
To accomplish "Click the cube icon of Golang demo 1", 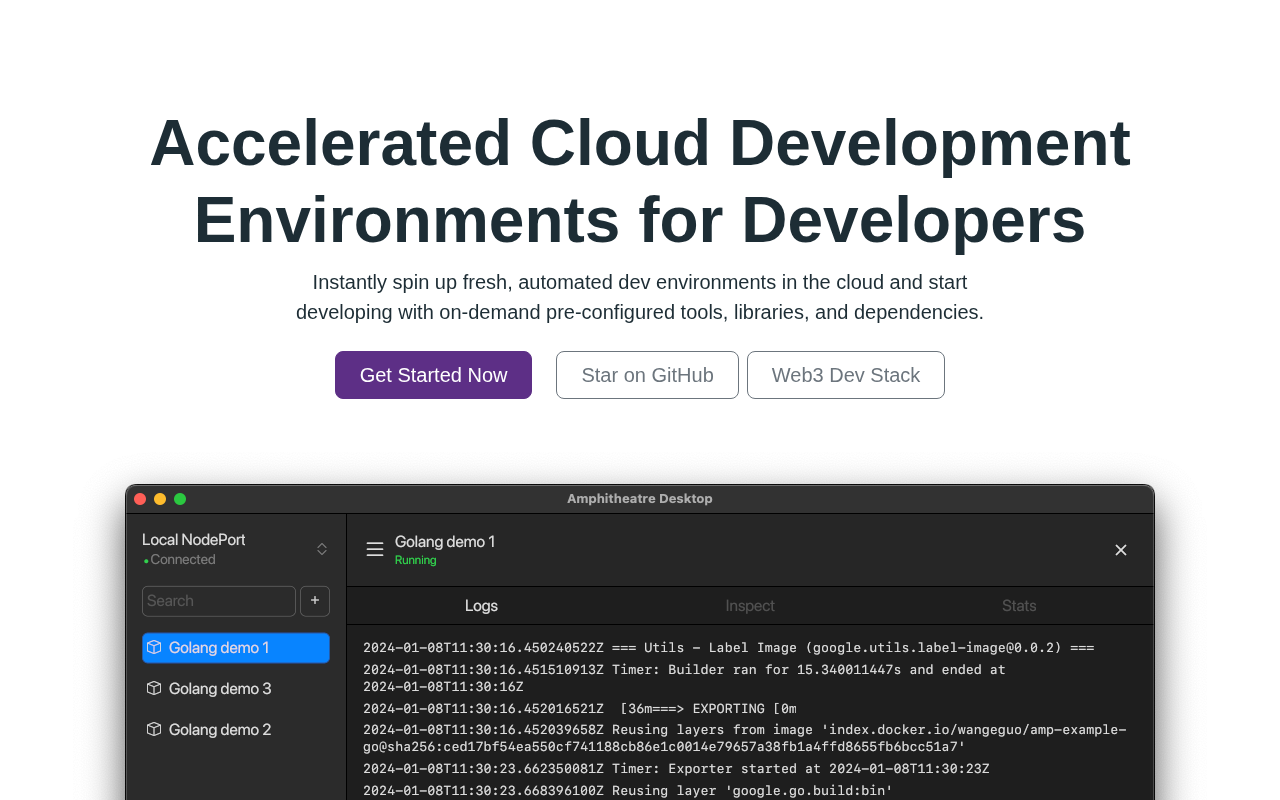I will [x=154, y=647].
